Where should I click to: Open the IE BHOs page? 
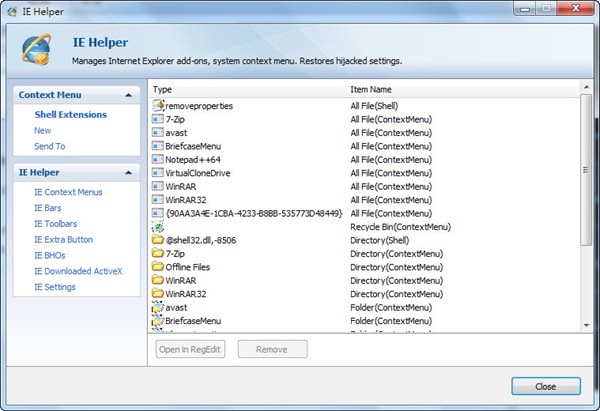coord(49,256)
